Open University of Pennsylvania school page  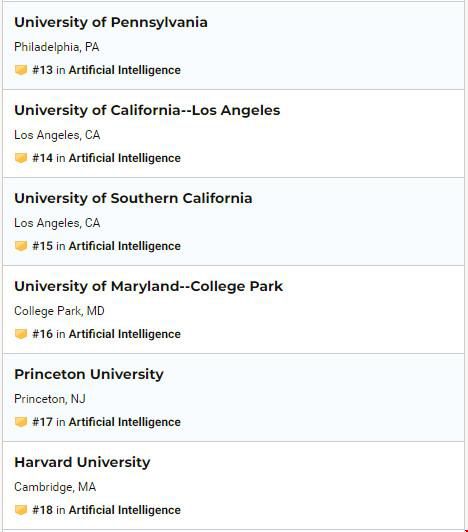click(111, 23)
